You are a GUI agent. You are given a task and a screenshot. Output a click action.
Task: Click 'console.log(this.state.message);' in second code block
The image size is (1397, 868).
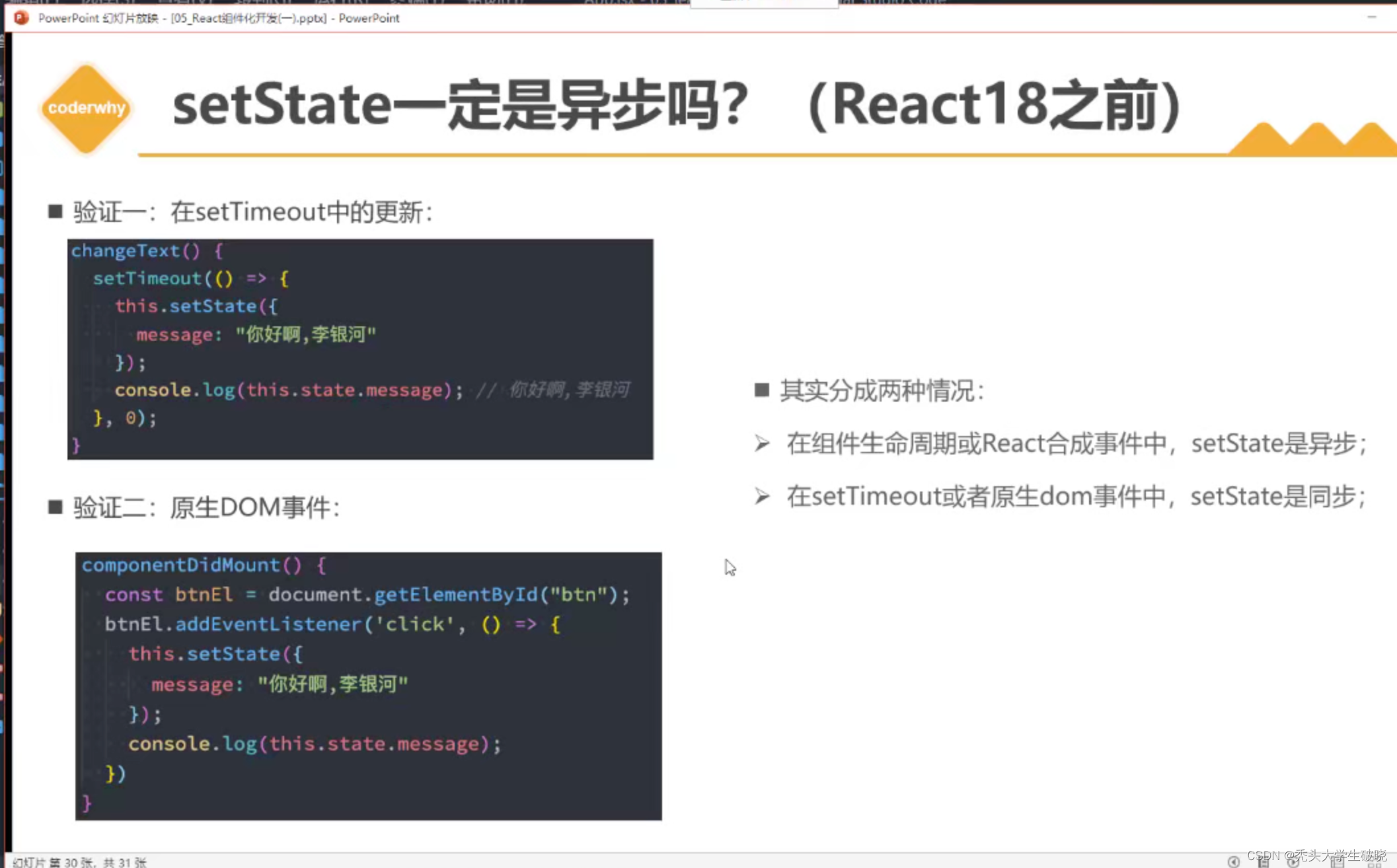coord(315,744)
